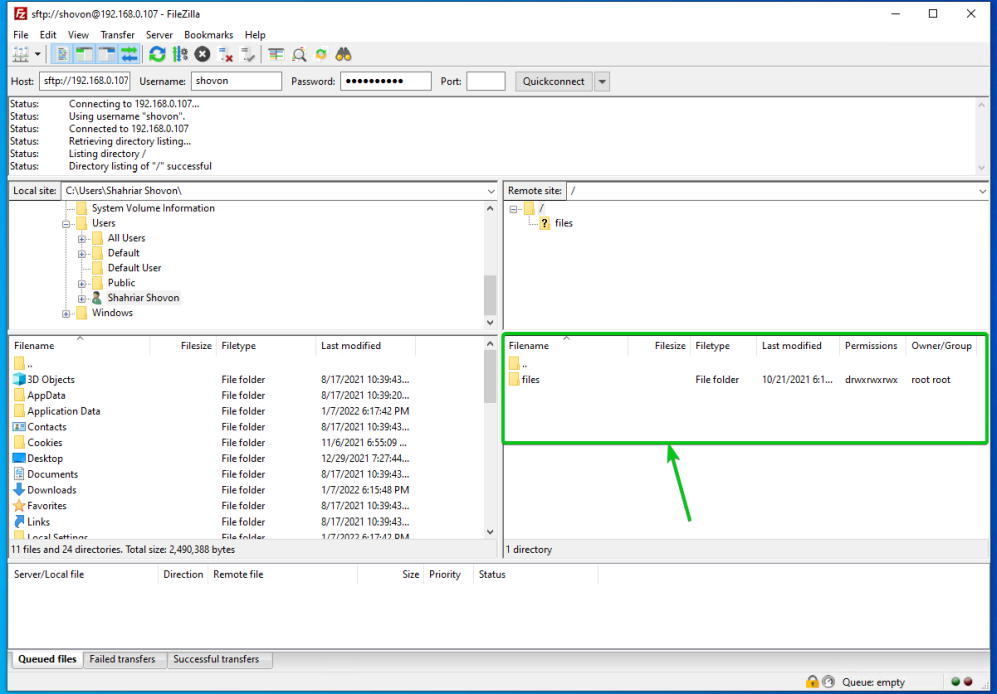Open the Remote site path dropdown
Viewport: 997px width, 694px height.
[x=981, y=191]
